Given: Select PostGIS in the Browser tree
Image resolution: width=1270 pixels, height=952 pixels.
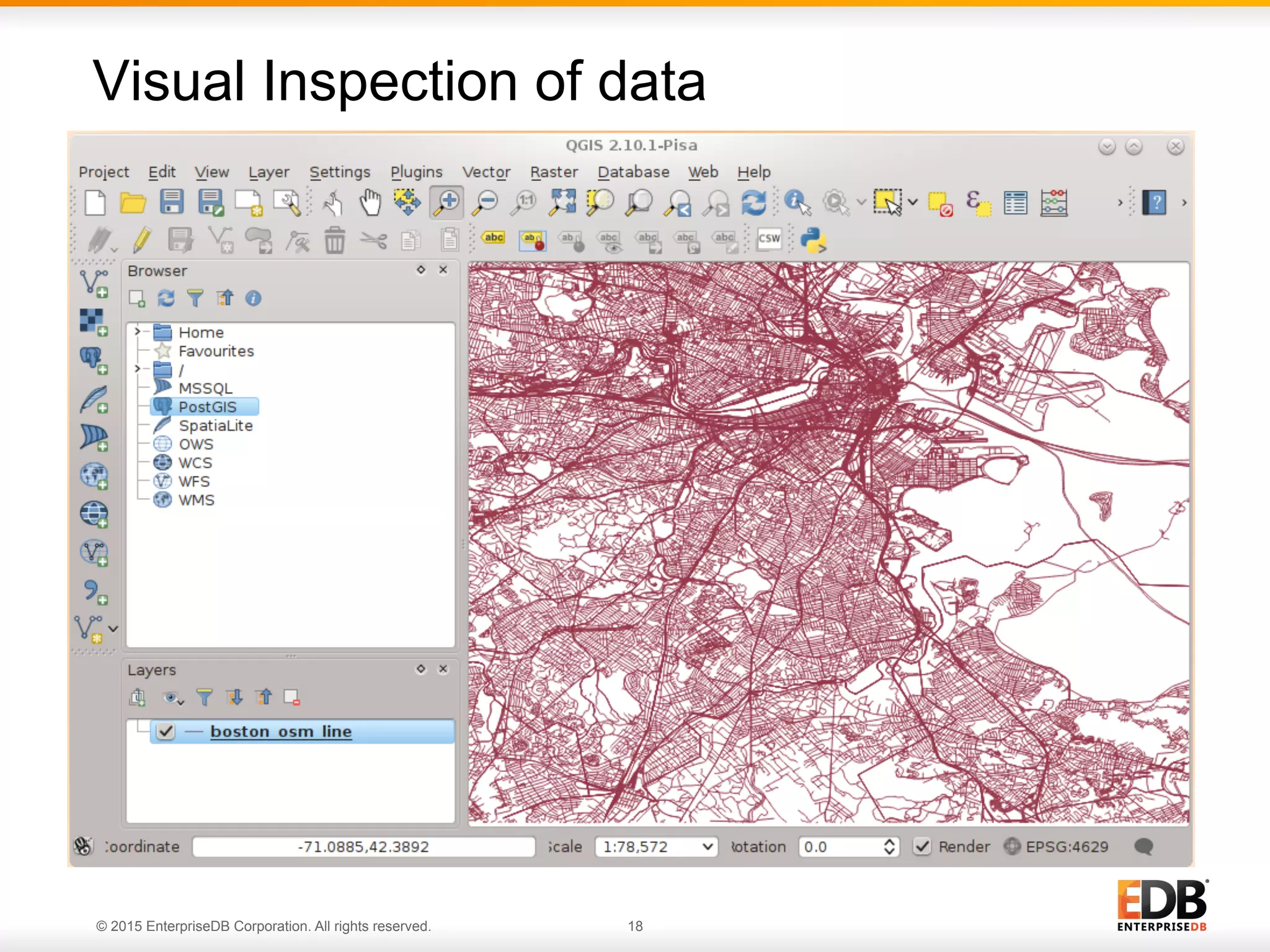Looking at the screenshot, I should pyautogui.click(x=208, y=407).
